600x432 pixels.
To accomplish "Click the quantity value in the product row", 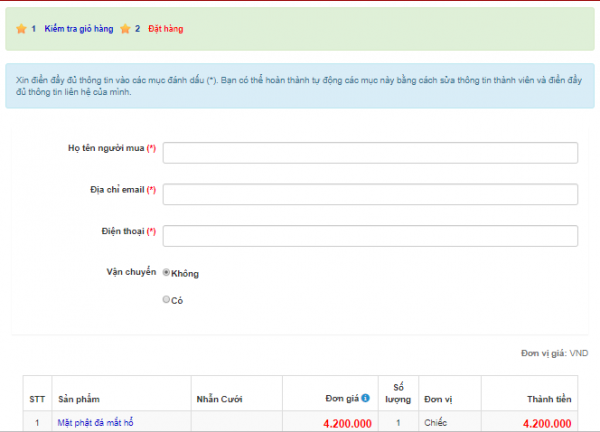I will tap(398, 423).
